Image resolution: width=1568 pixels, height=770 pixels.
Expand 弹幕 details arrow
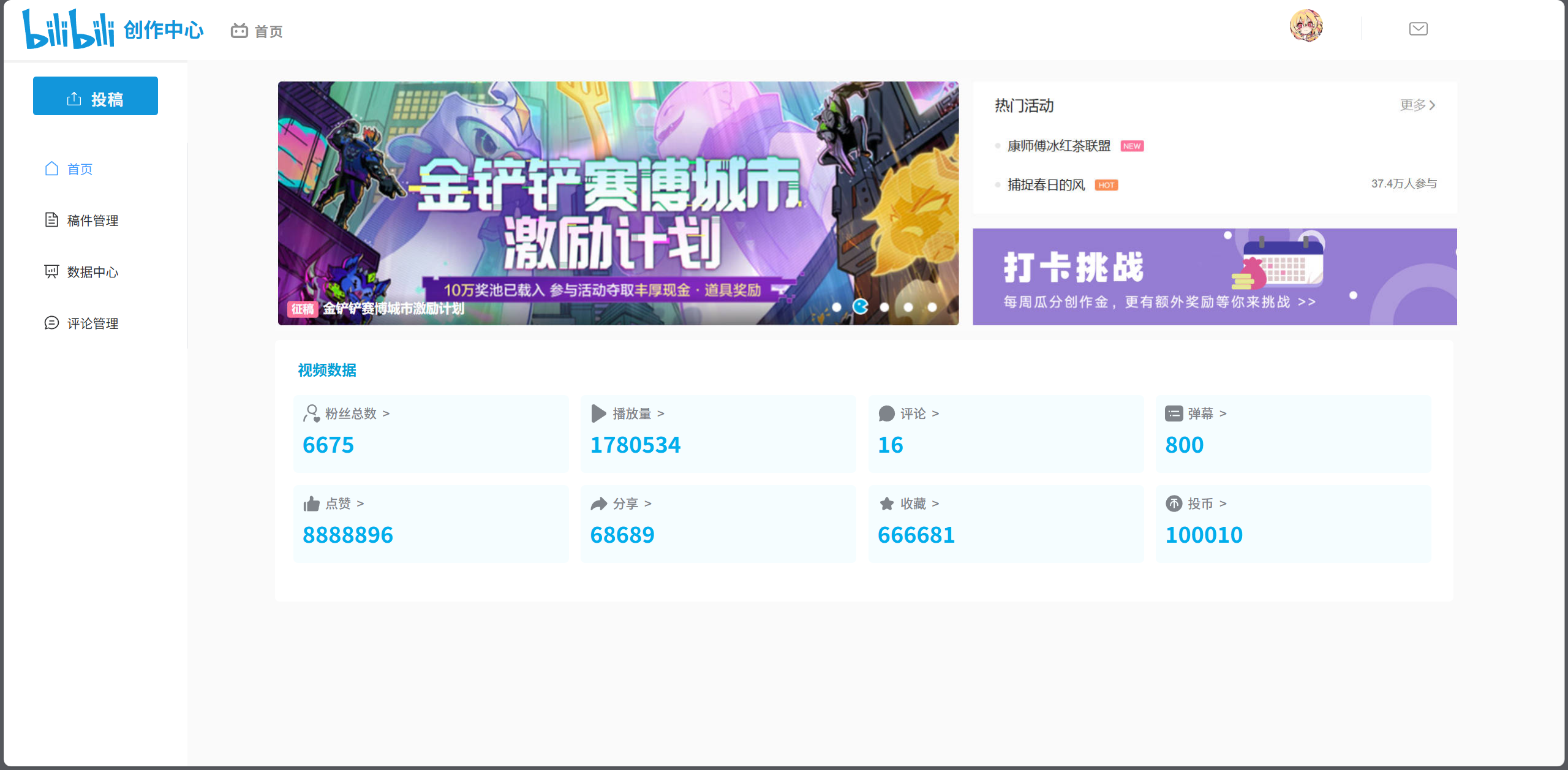[1223, 413]
